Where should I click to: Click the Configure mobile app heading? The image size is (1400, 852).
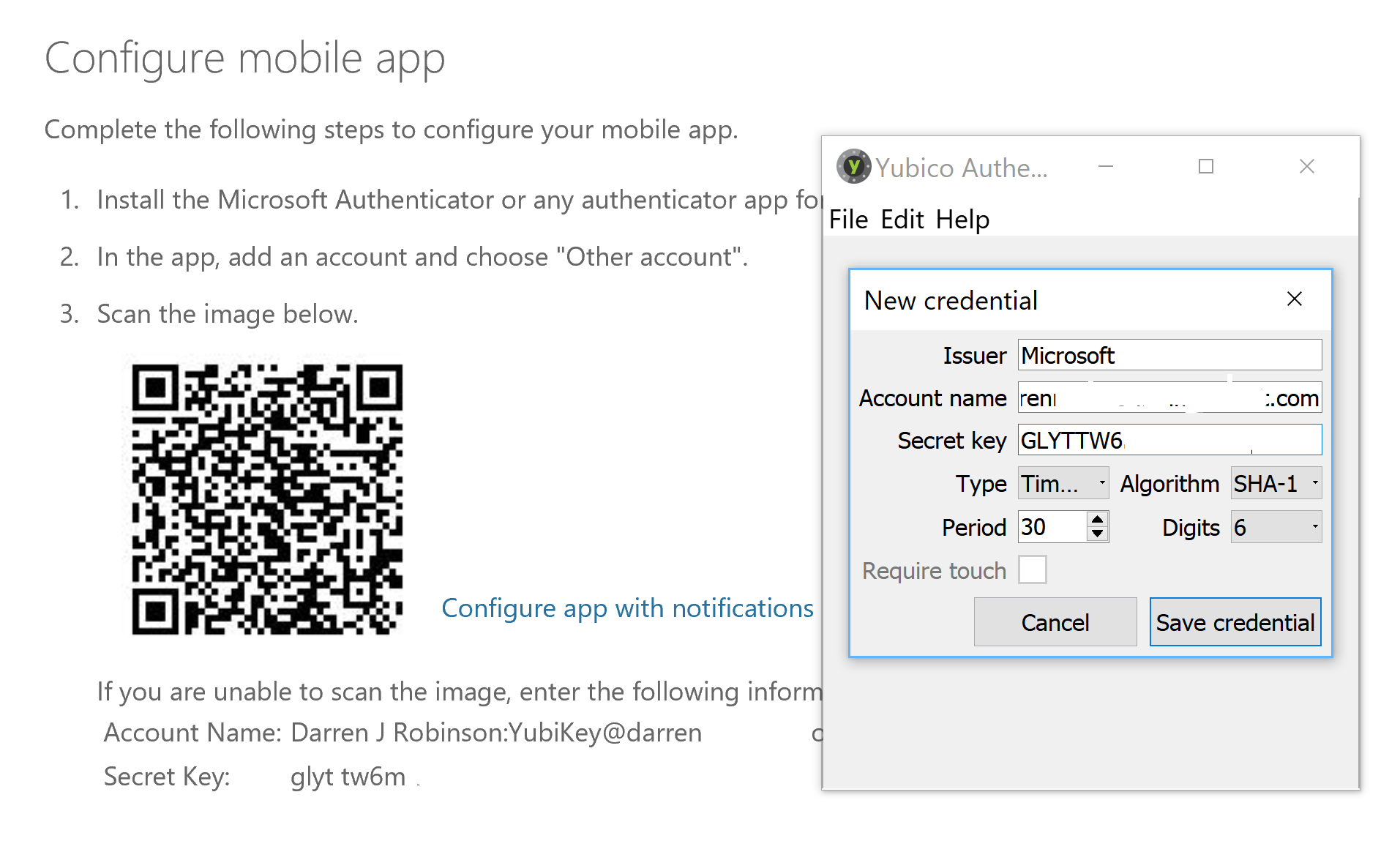pos(244,59)
